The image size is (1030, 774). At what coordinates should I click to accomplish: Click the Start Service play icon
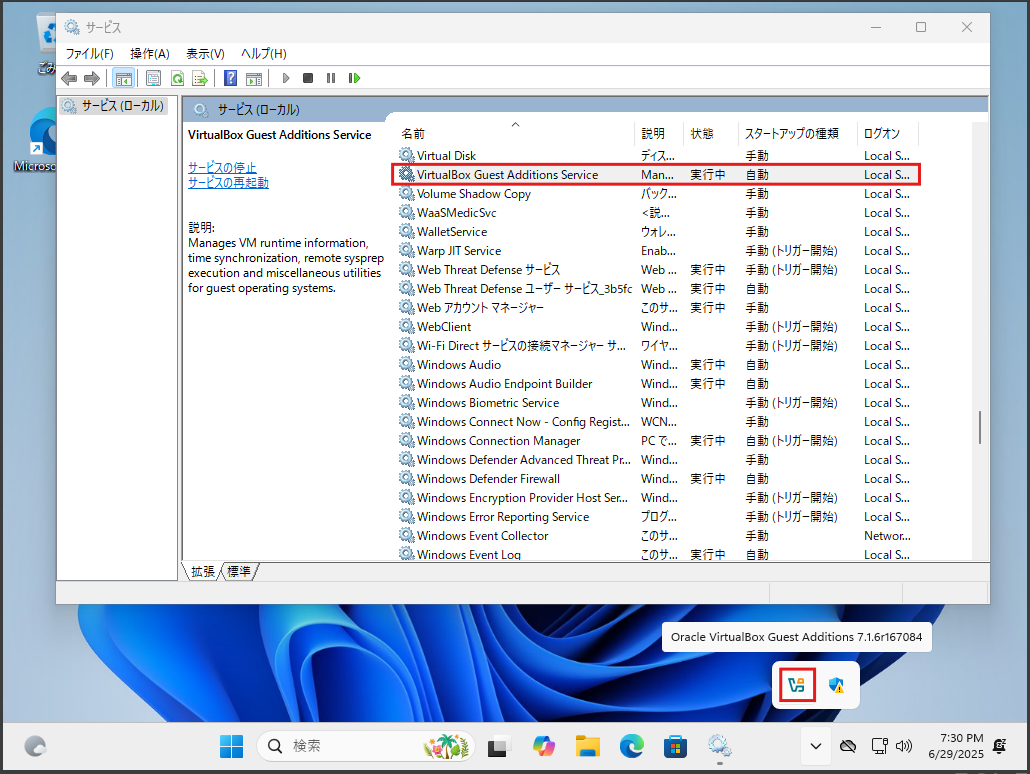pos(286,78)
